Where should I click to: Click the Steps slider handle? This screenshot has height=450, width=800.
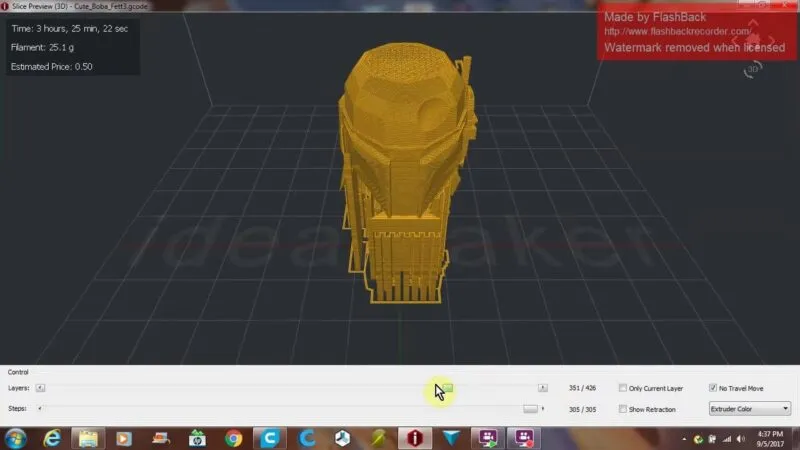(530, 409)
